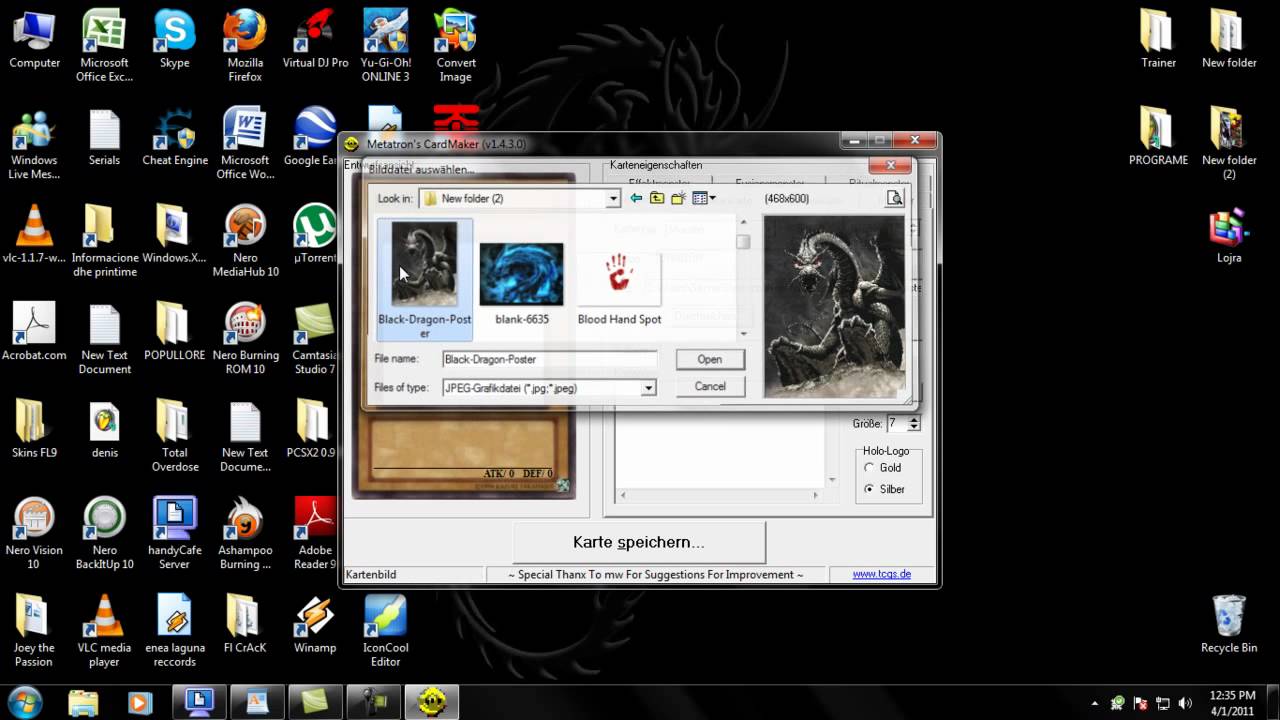1280x720 pixels.
Task: Open Winamp desktop icon
Action: 315,625
